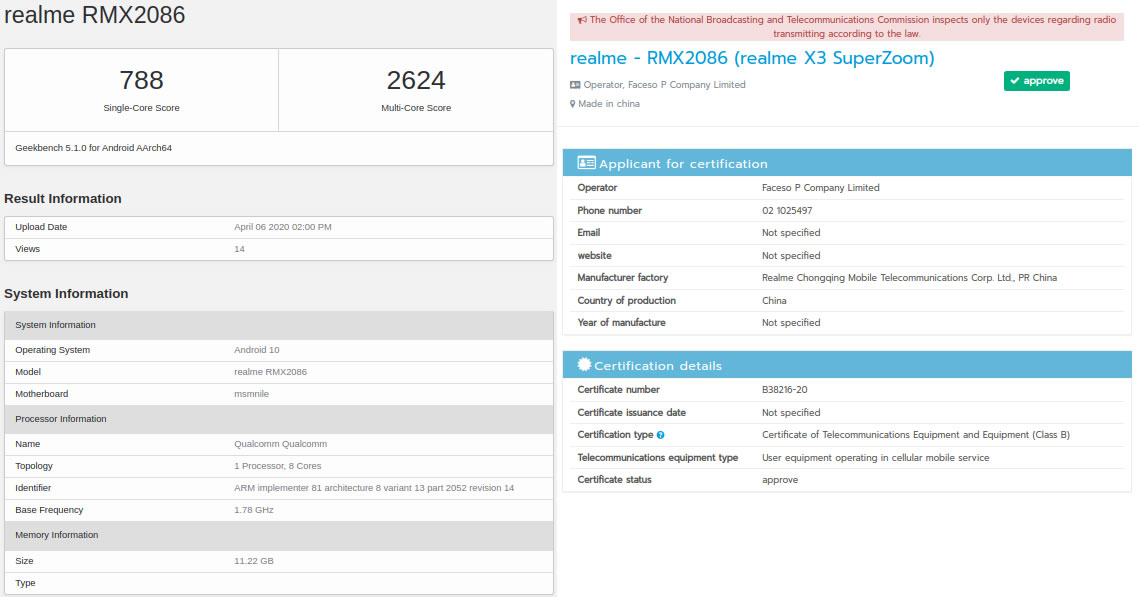Open the Certification type help question icon

tap(660, 435)
